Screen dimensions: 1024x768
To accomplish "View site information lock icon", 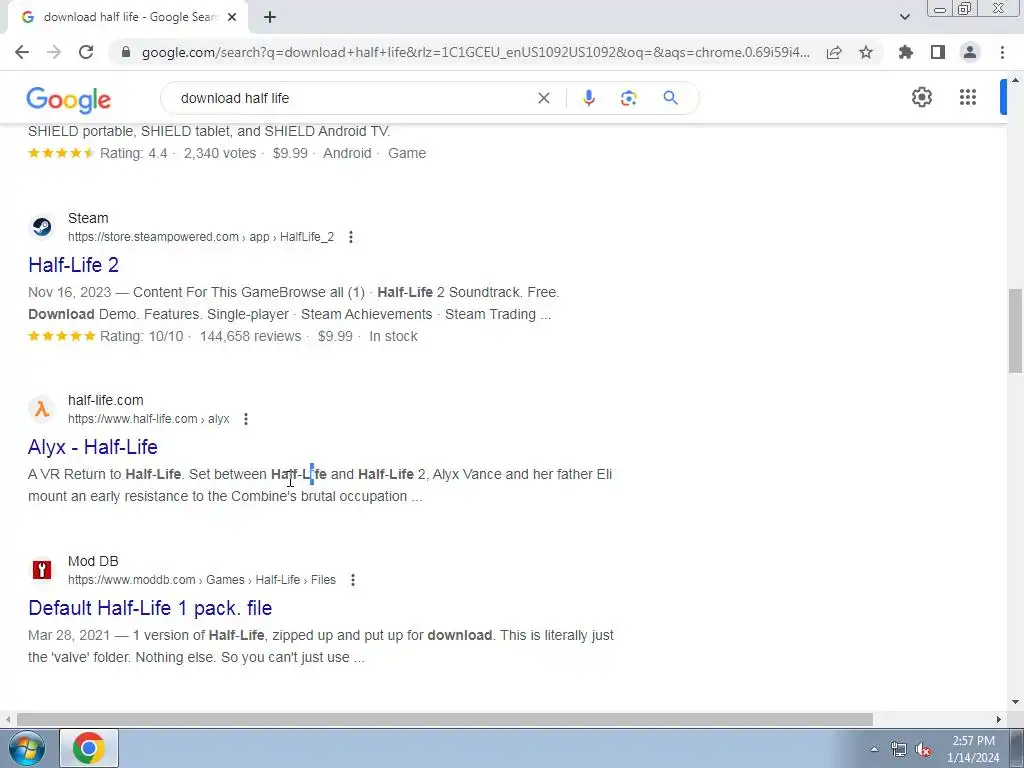I will tap(127, 52).
